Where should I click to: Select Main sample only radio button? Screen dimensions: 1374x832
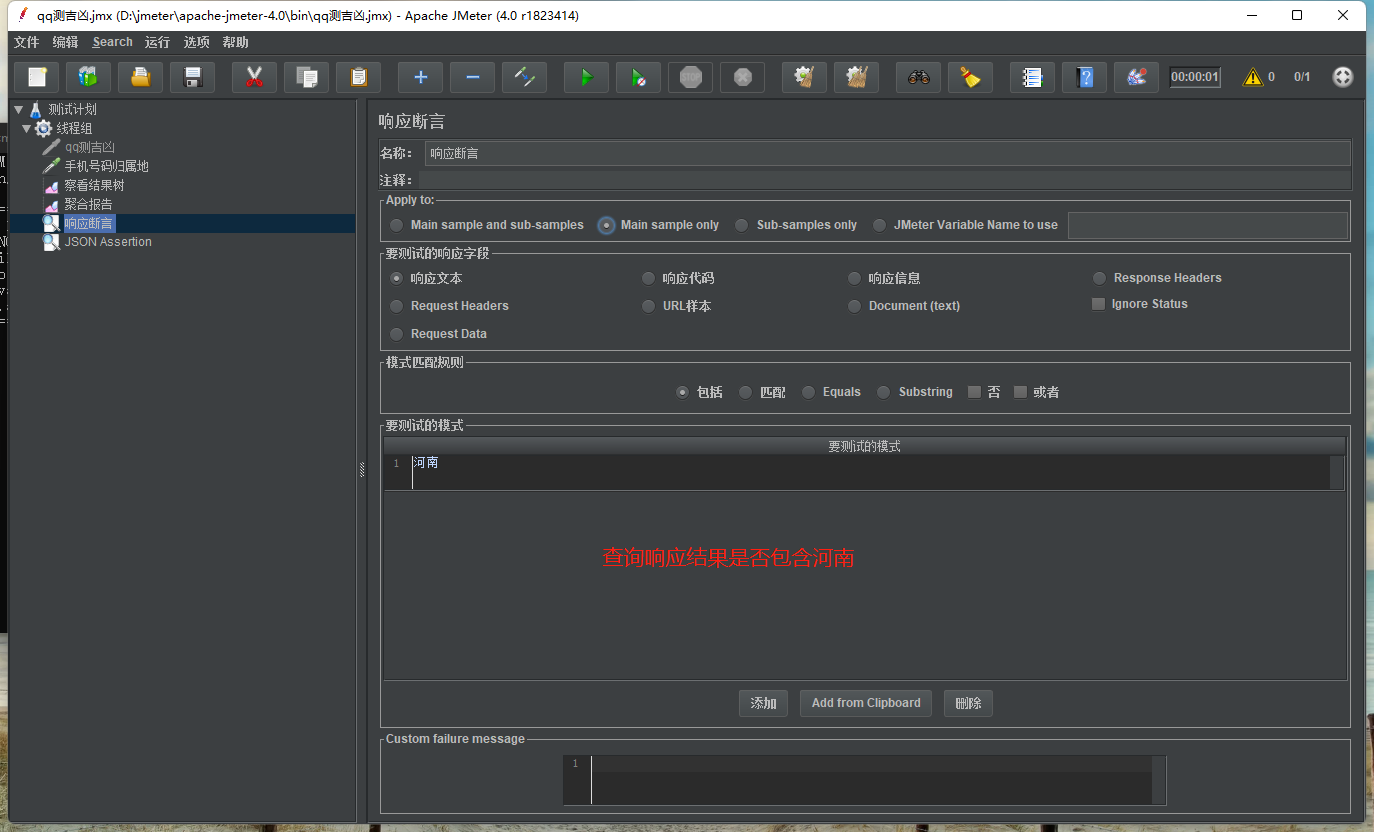659,225
